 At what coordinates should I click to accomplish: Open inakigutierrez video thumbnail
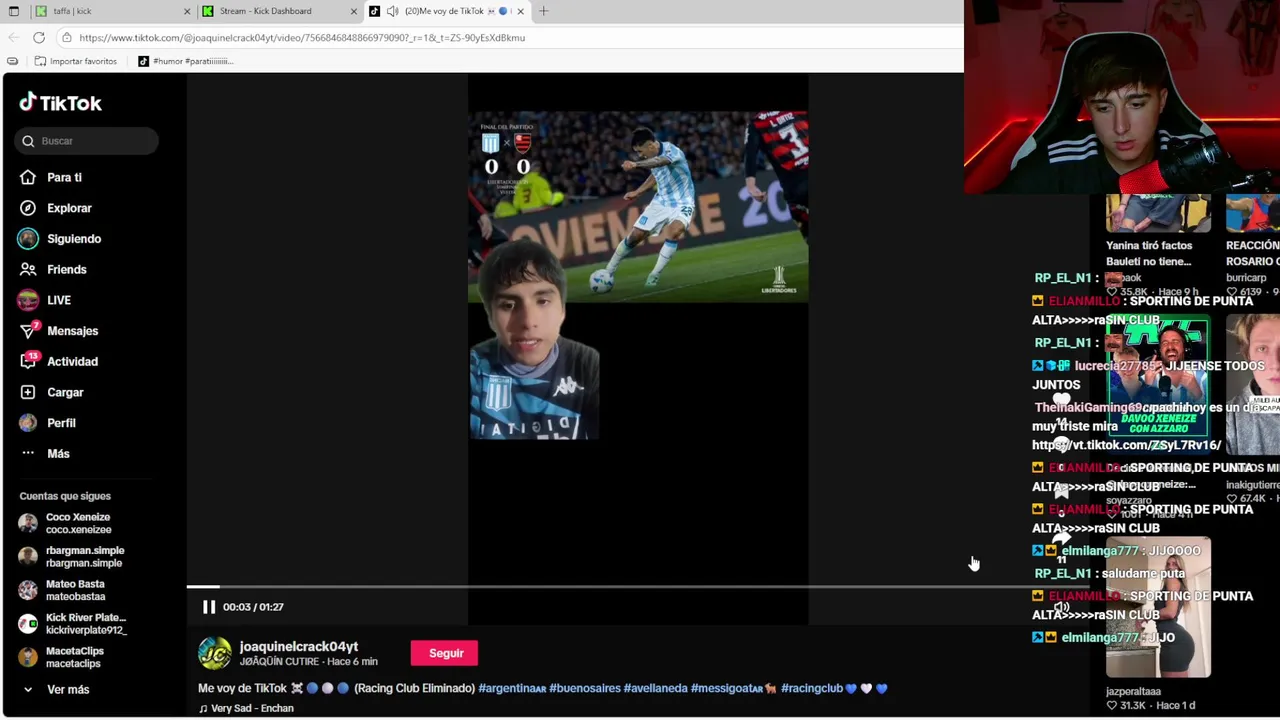pyautogui.click(x=1253, y=385)
